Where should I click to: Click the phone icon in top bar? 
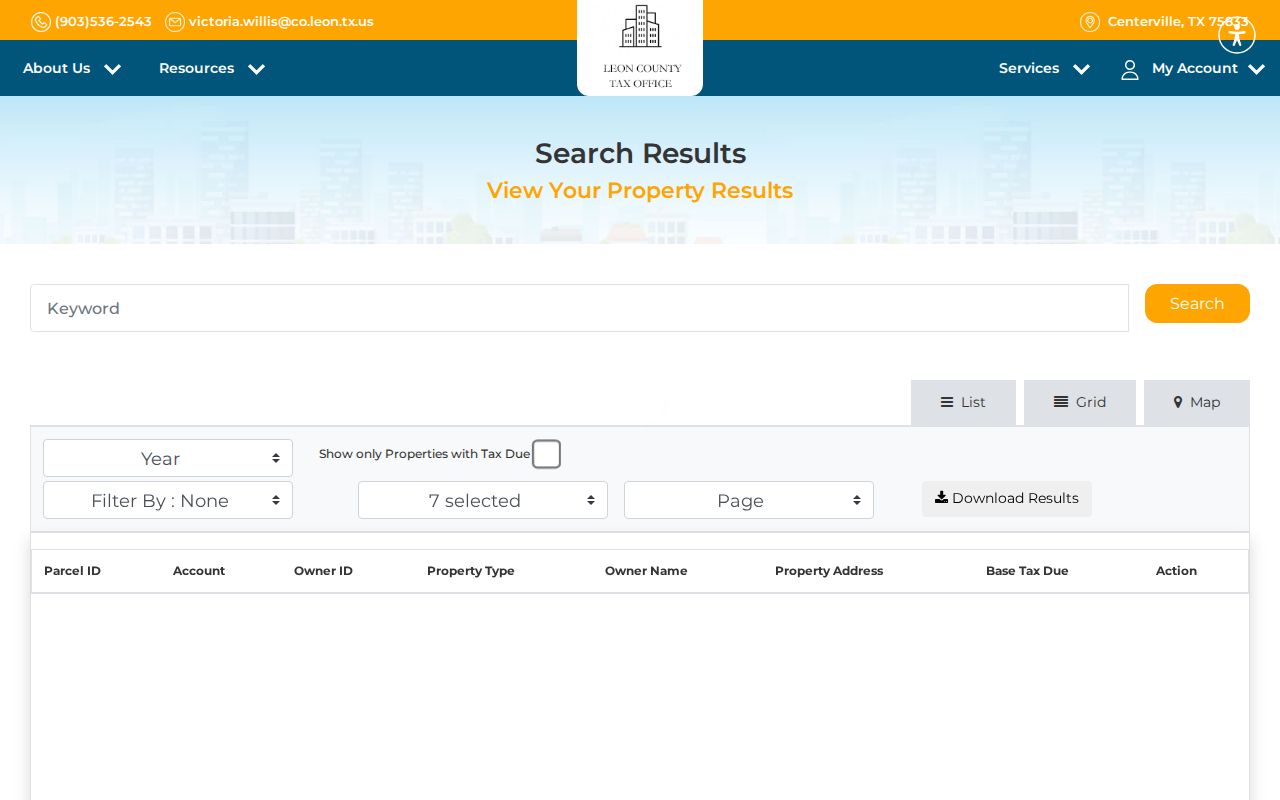coord(41,22)
